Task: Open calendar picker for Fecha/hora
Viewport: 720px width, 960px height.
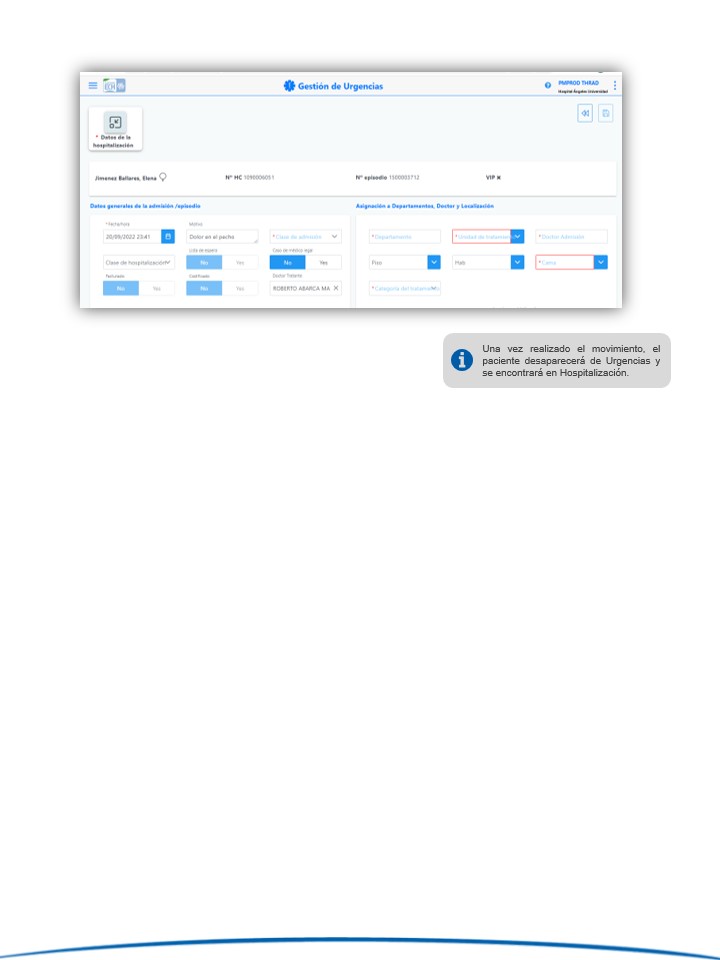Action: pyautogui.click(x=168, y=237)
